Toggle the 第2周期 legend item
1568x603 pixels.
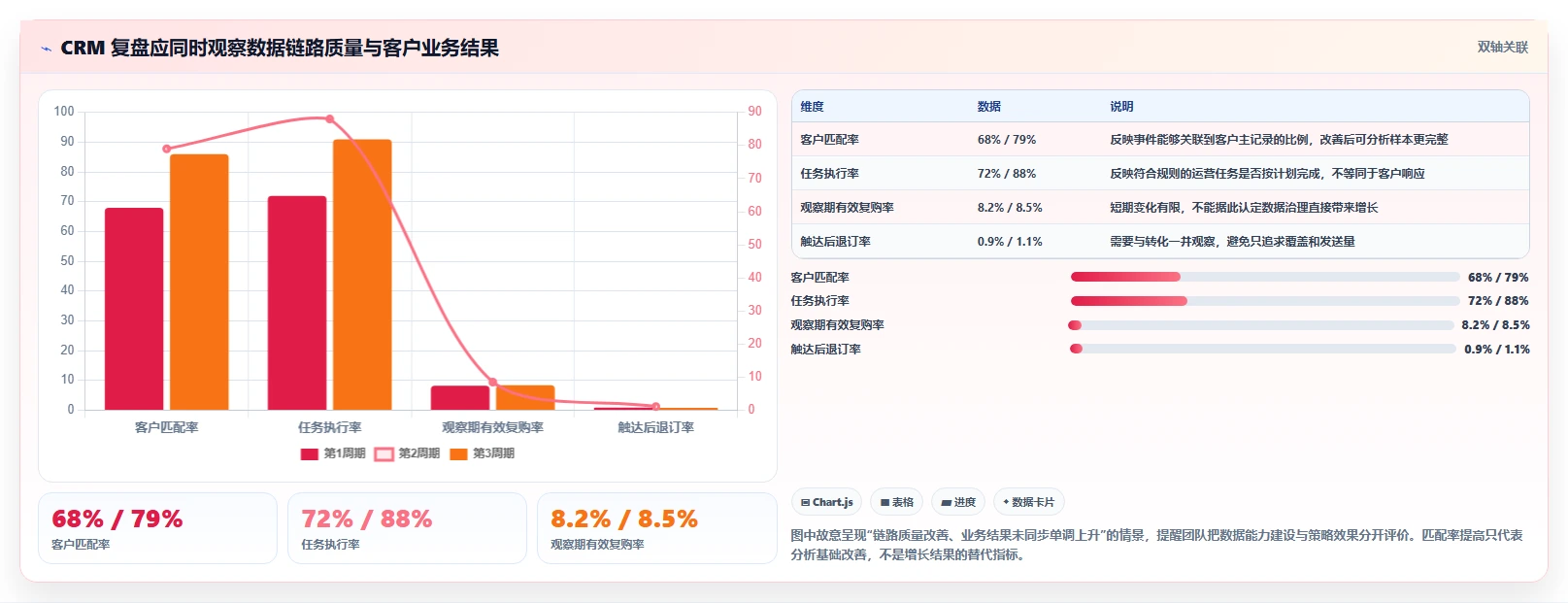pos(408,453)
